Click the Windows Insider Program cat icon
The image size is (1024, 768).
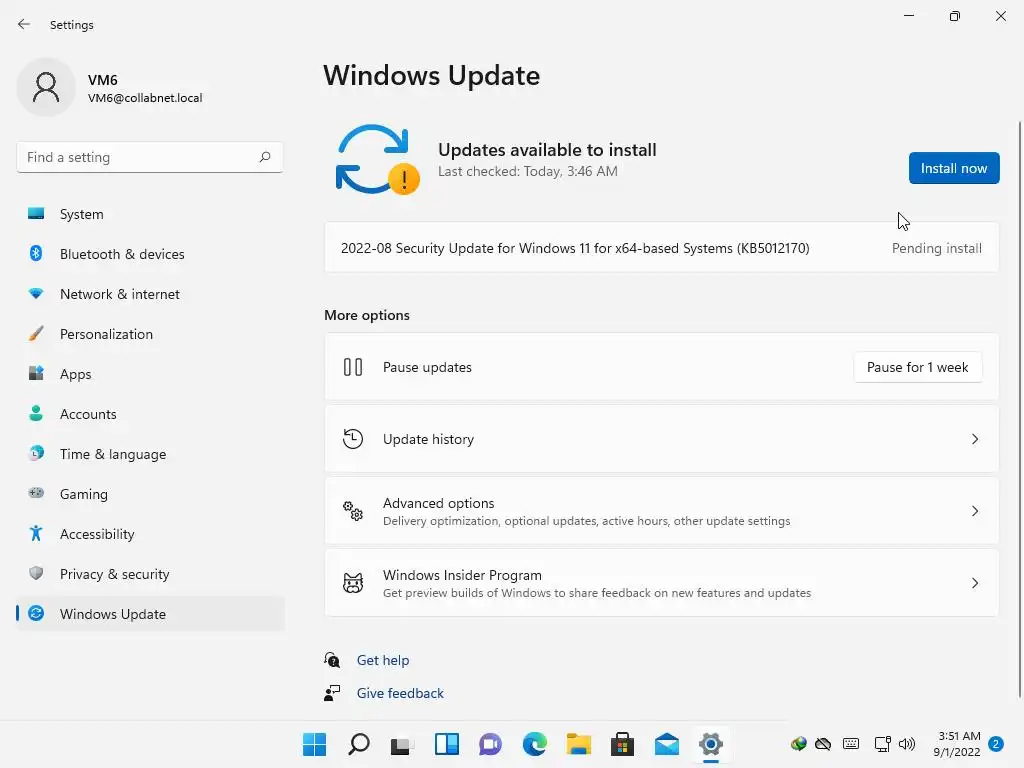tap(353, 583)
